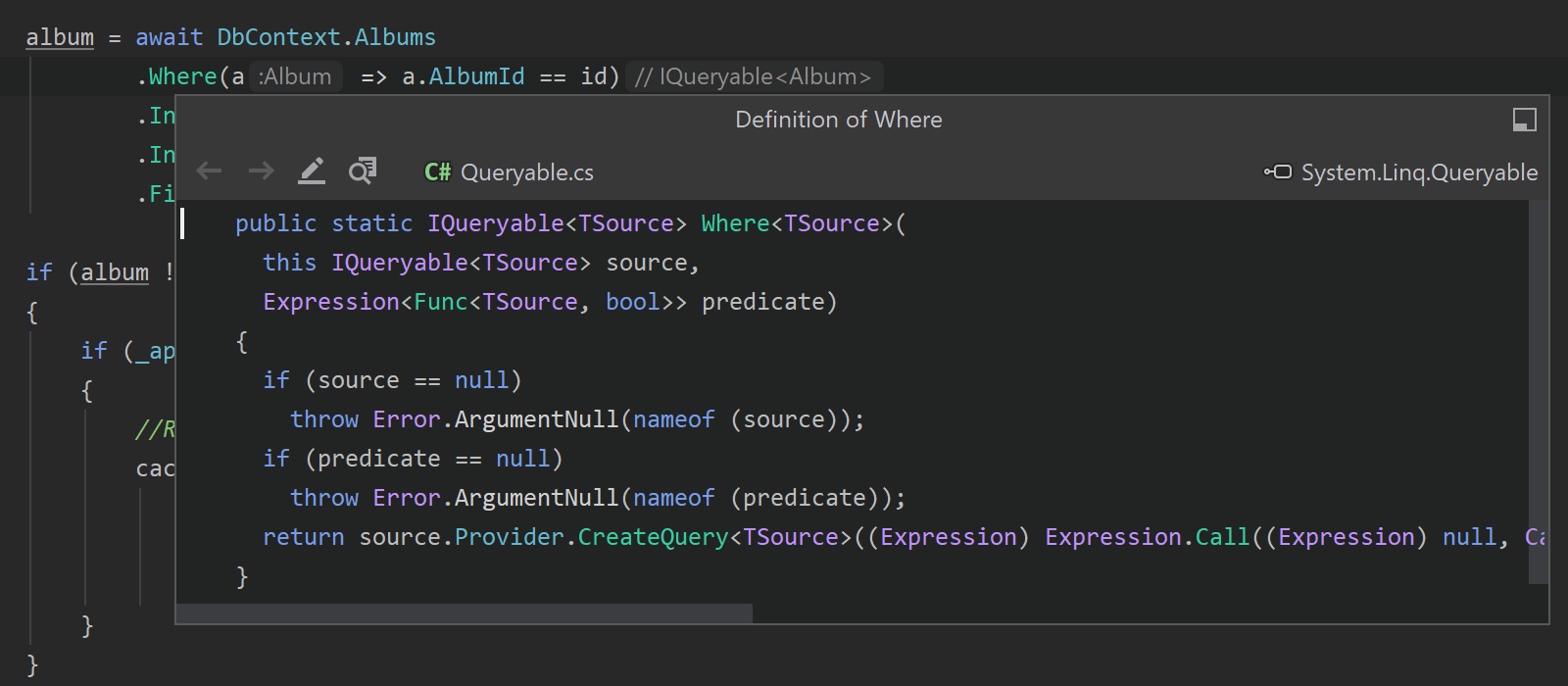
Task: Click the vertical scrollbar in definition popup
Action: coord(1539,392)
